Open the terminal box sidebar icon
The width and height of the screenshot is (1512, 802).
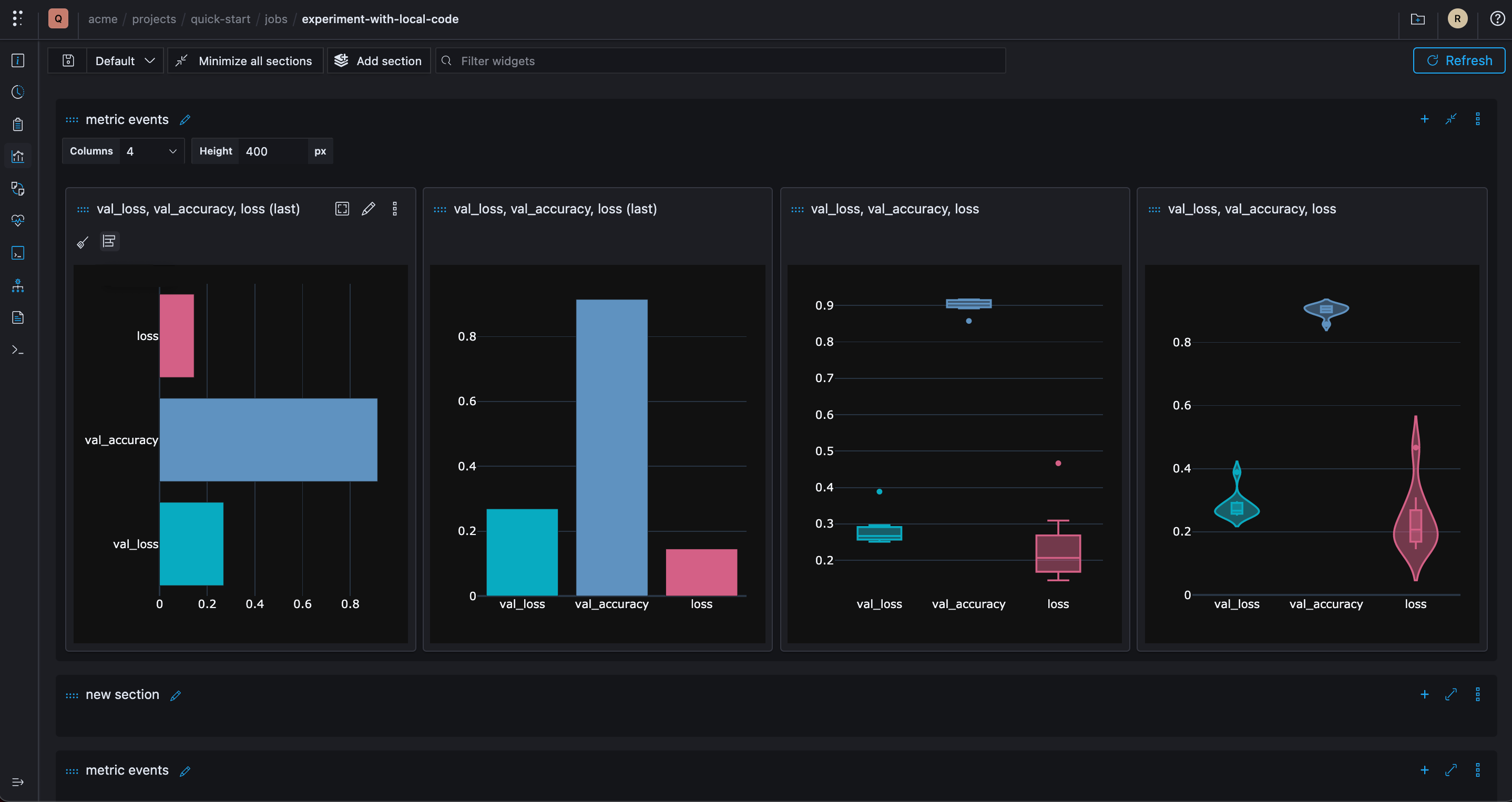point(17,253)
